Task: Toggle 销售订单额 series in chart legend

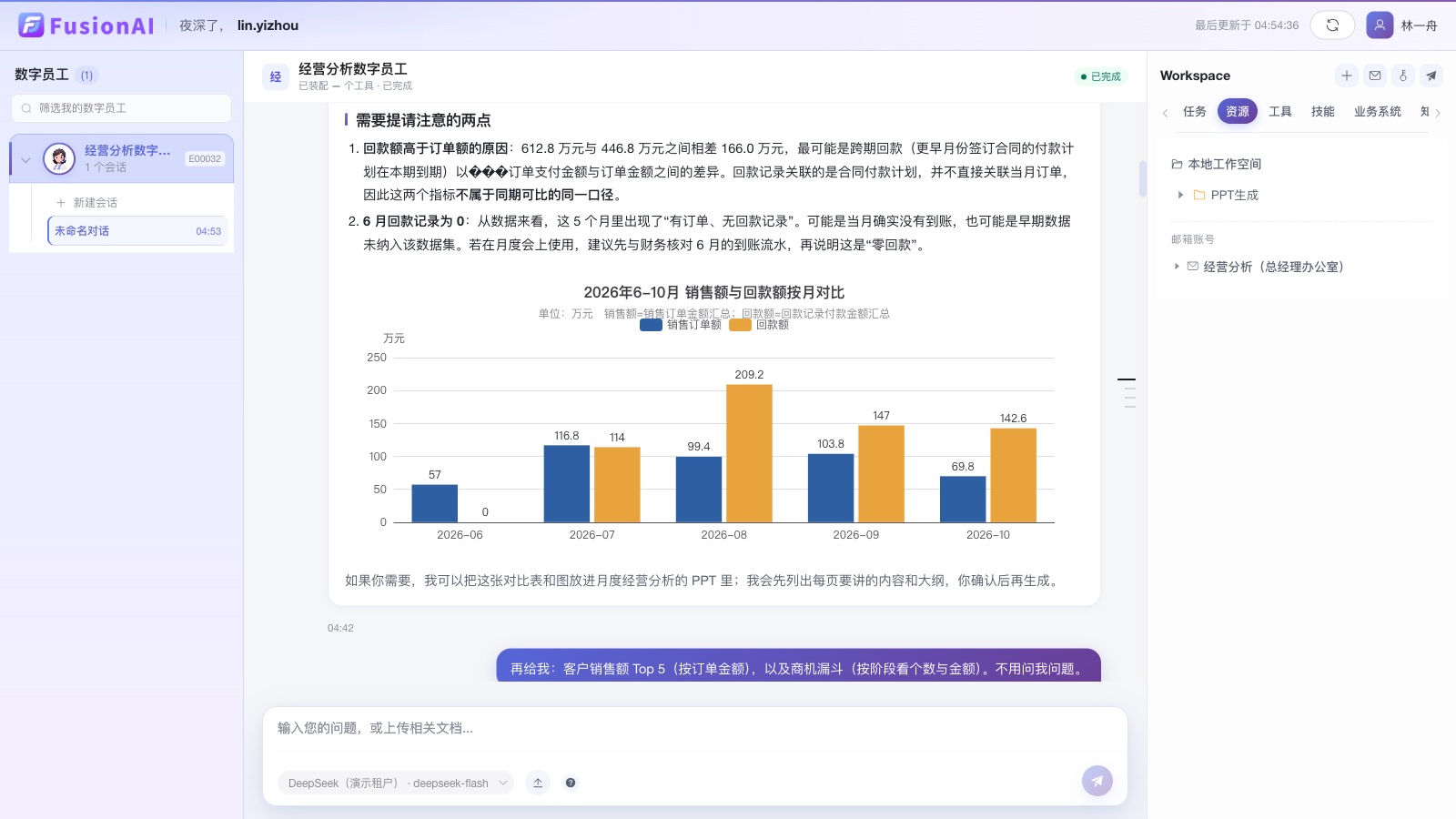Action: coord(681,325)
